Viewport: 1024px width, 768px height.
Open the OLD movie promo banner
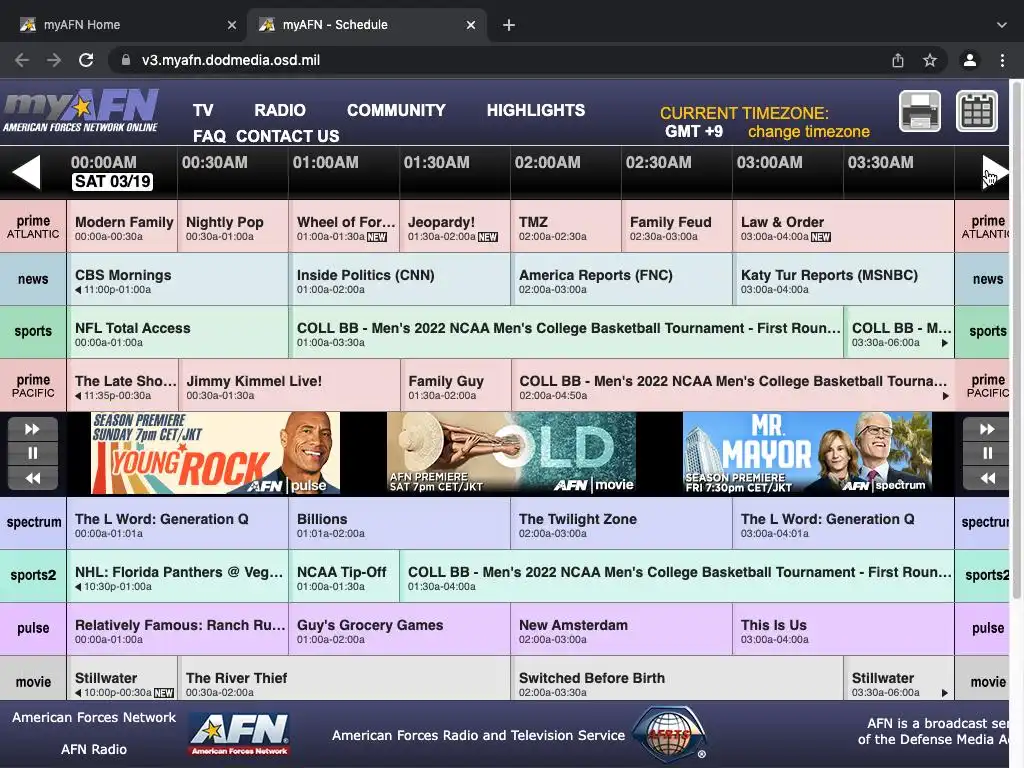[511, 453]
